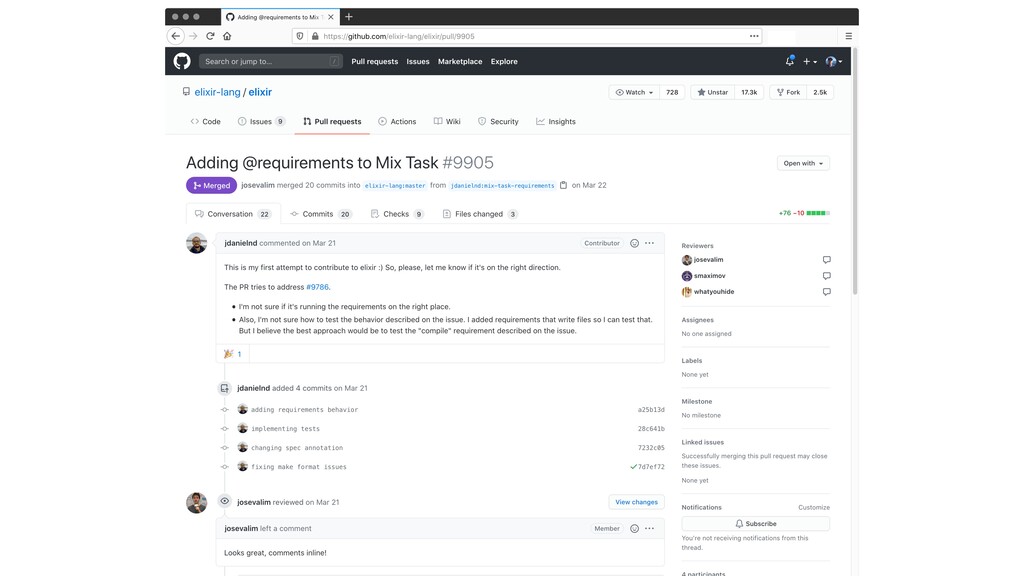Image resolution: width=1024 pixels, height=576 pixels.
Task: Open jdanielnd's avatar next to first comment
Action: point(197,243)
